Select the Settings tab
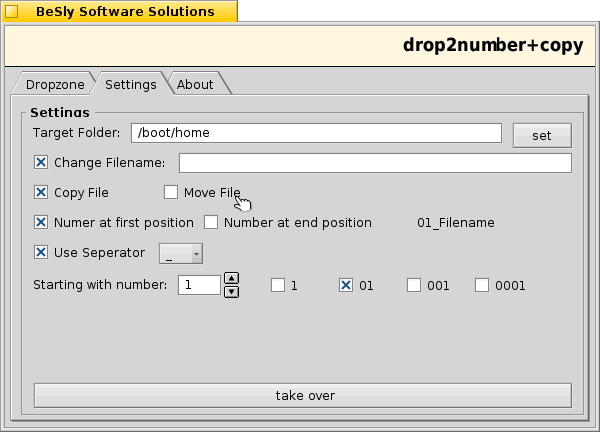This screenshot has height=432, width=600. (x=130, y=85)
